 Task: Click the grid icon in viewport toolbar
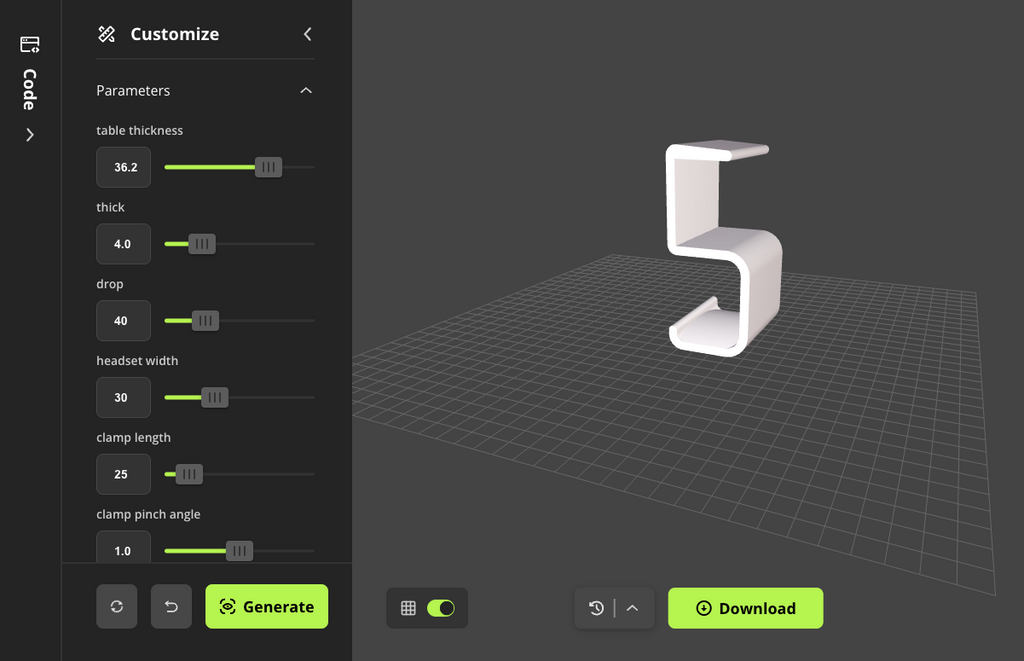click(408, 608)
